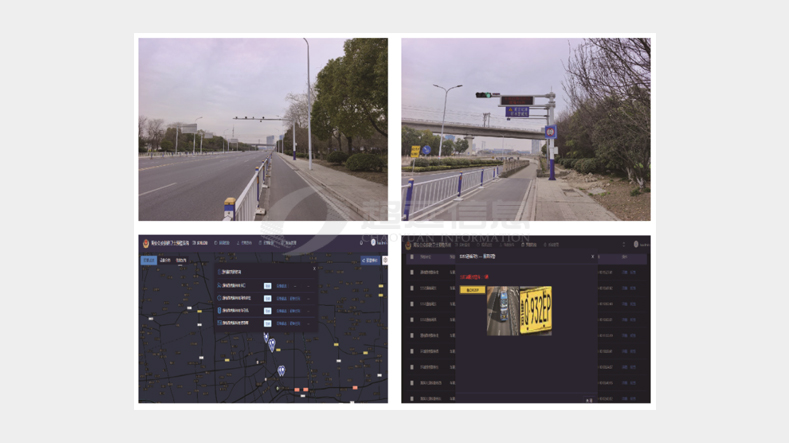Select the highlighted blue tab above the map
The image size is (789, 443).
[149, 260]
